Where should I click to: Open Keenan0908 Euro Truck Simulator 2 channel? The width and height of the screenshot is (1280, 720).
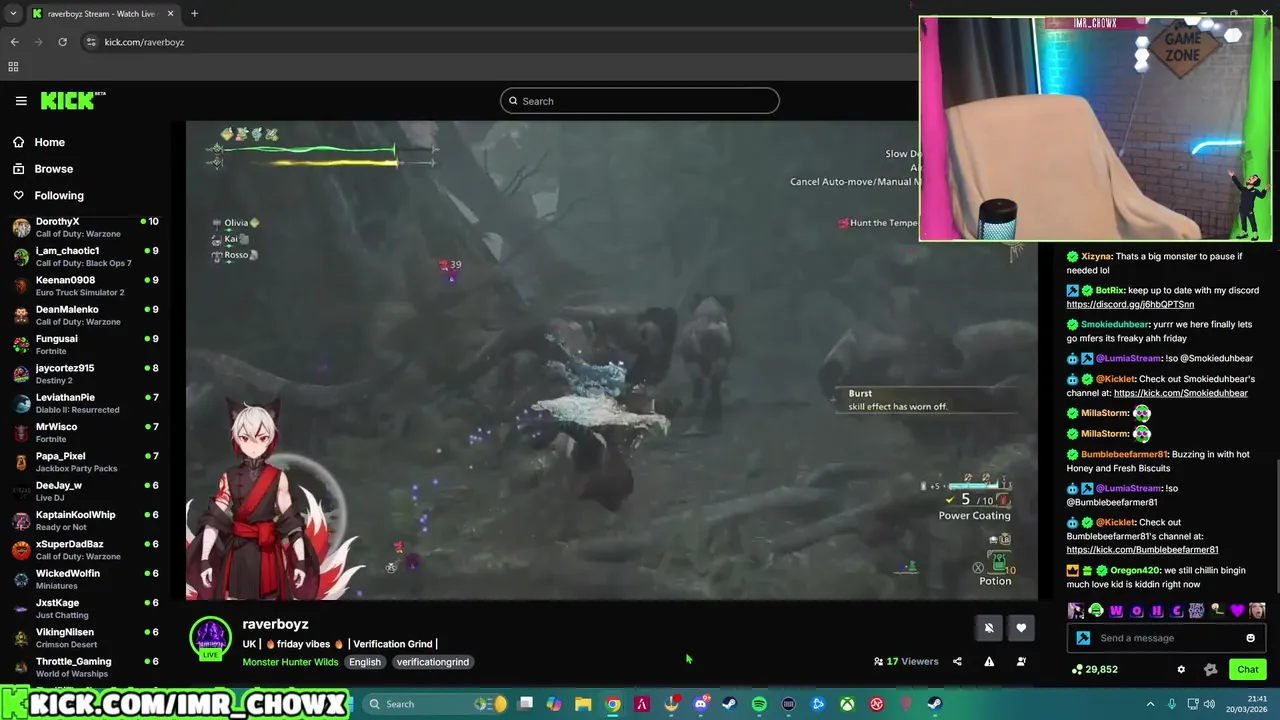pyautogui.click(x=85, y=286)
